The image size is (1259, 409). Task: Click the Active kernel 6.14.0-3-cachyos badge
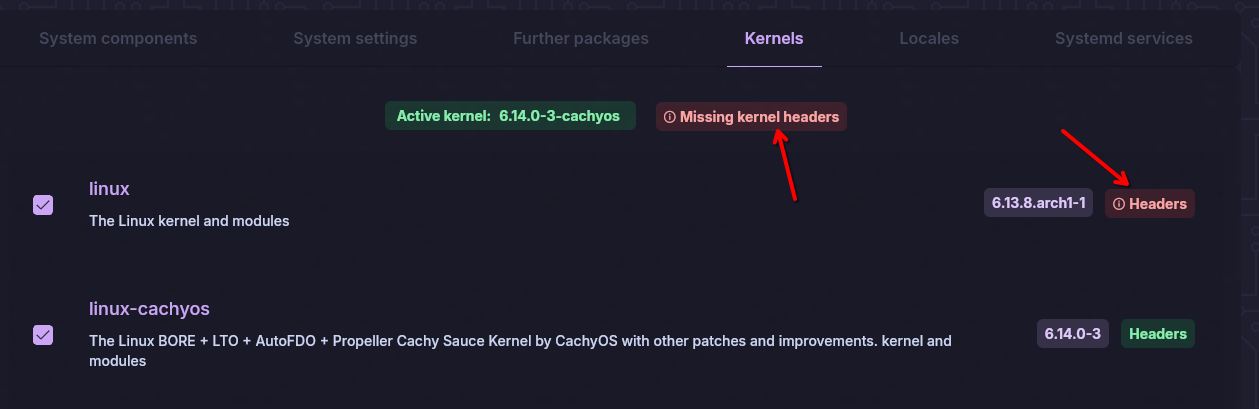pos(510,116)
